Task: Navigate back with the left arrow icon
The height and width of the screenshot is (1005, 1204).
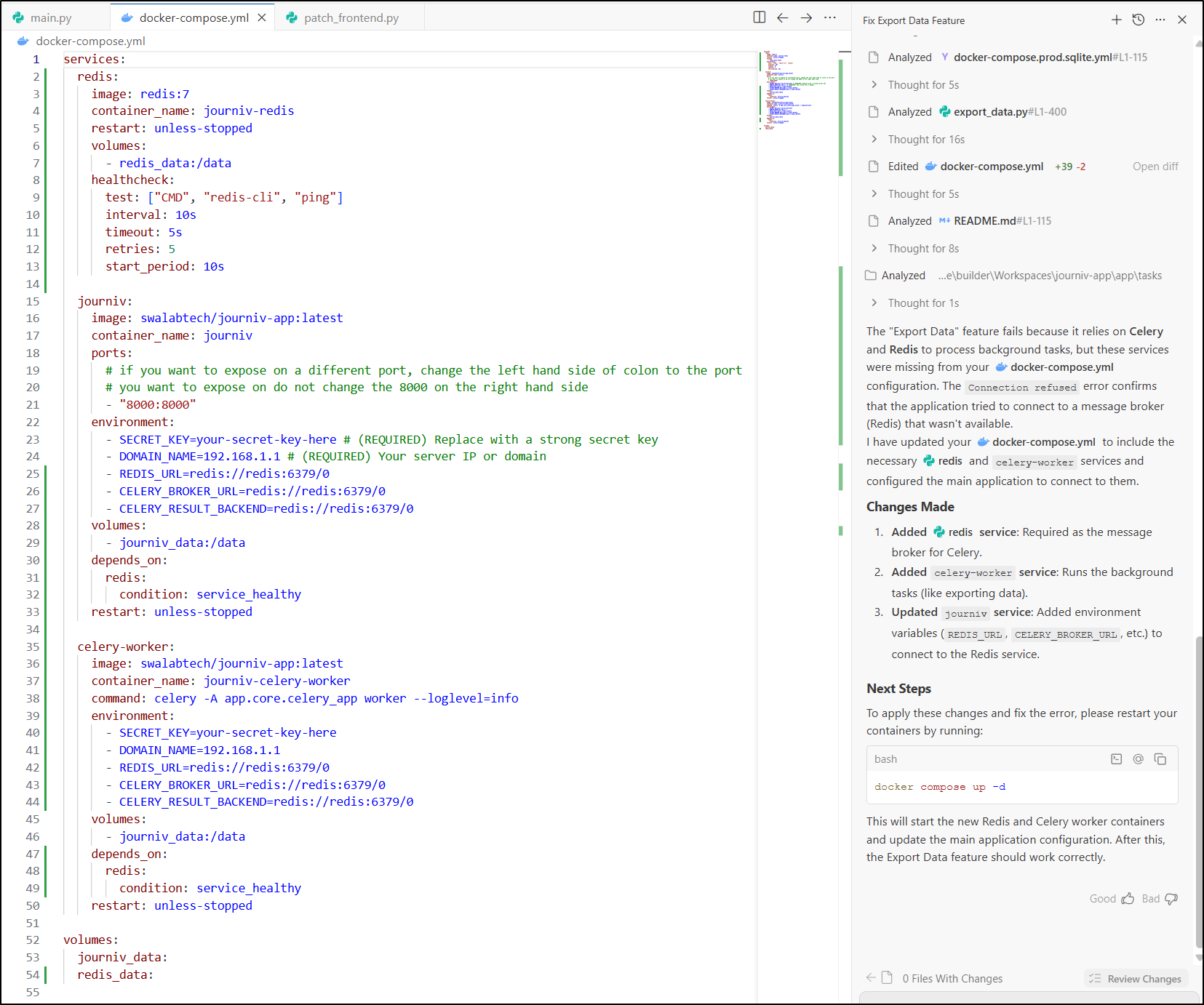Action: tap(783, 17)
